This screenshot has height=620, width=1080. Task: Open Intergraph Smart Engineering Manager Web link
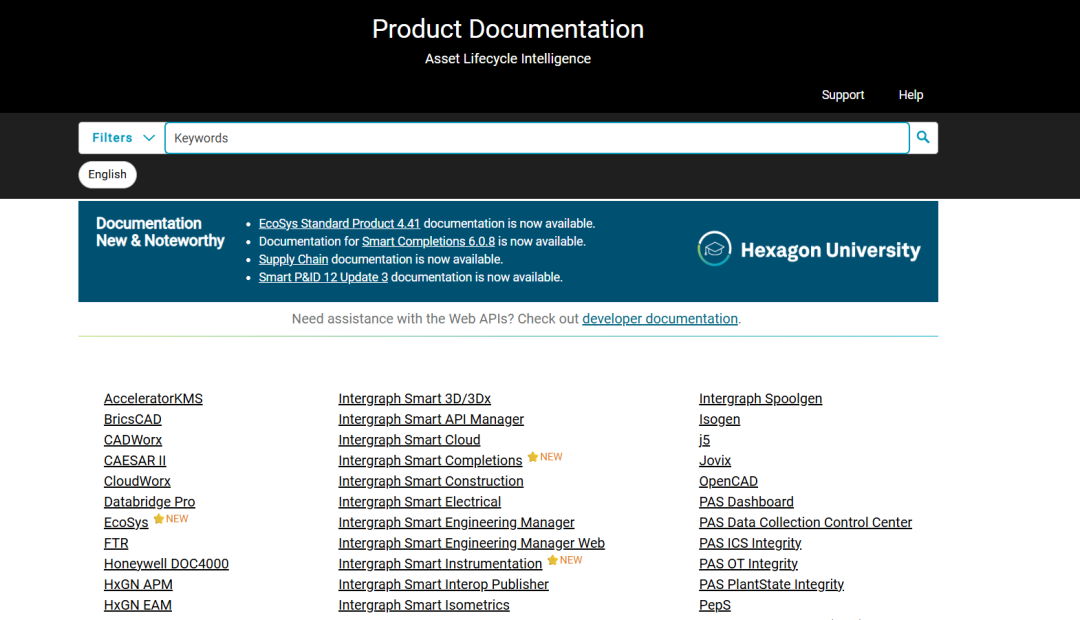coord(471,543)
